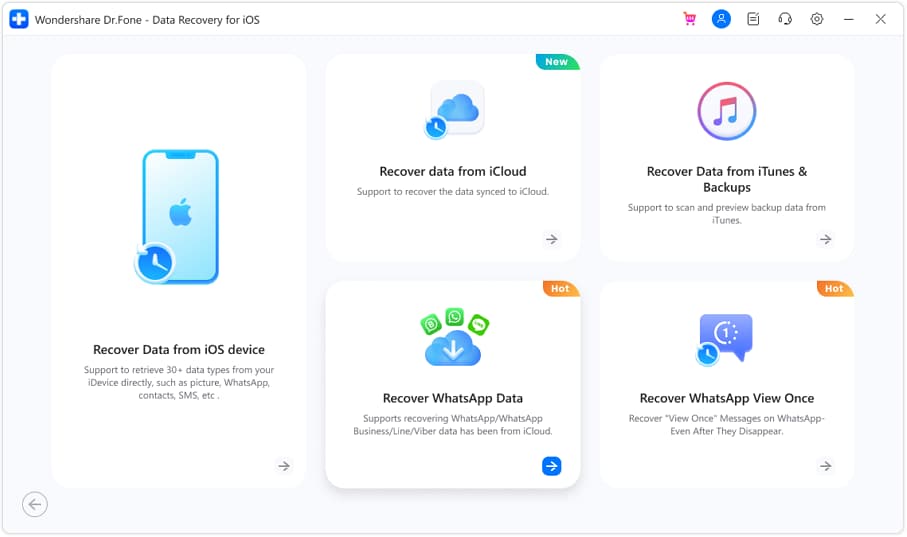The width and height of the screenshot is (907, 537).
Task: Click arrow on iOS device card
Action: pyautogui.click(x=284, y=466)
